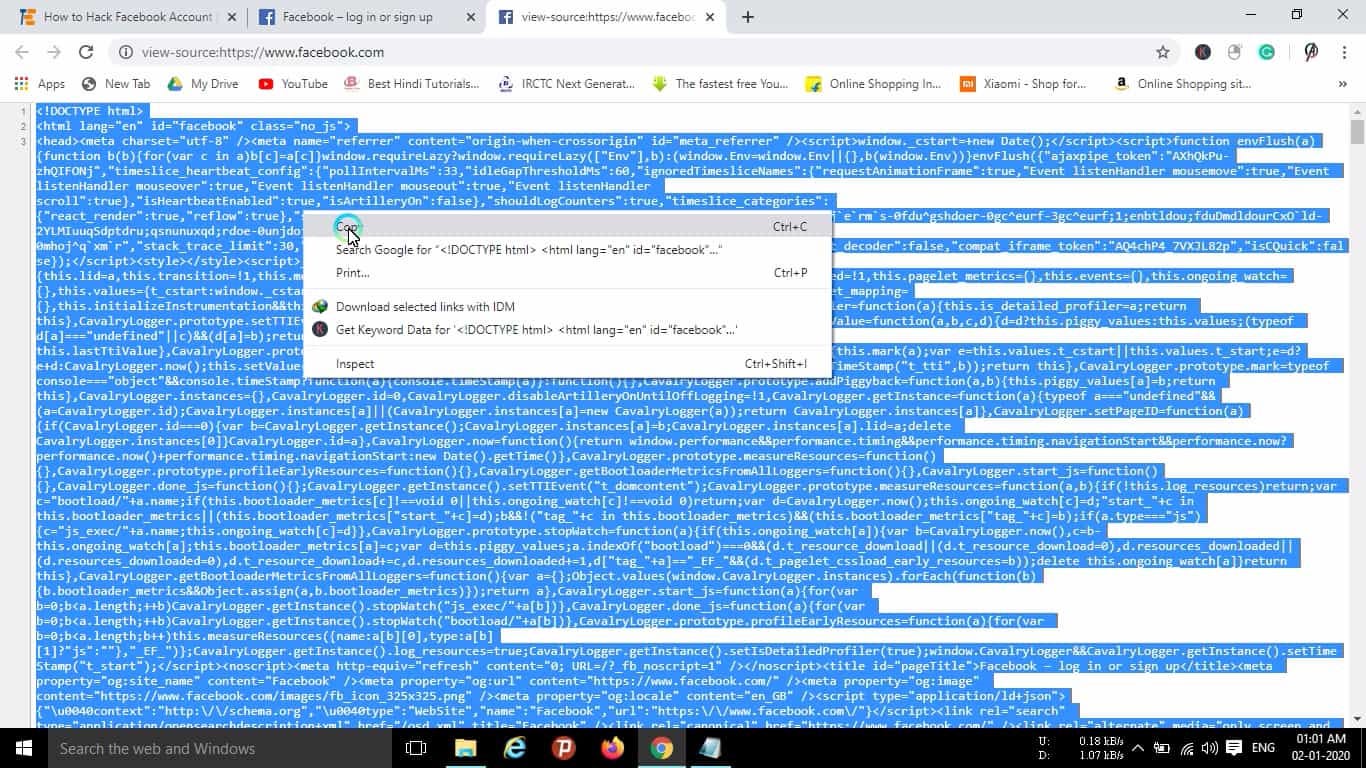This screenshot has height=768, width=1366.
Task: Open the Apps bookmarks shortcut
Action: [x=40, y=84]
